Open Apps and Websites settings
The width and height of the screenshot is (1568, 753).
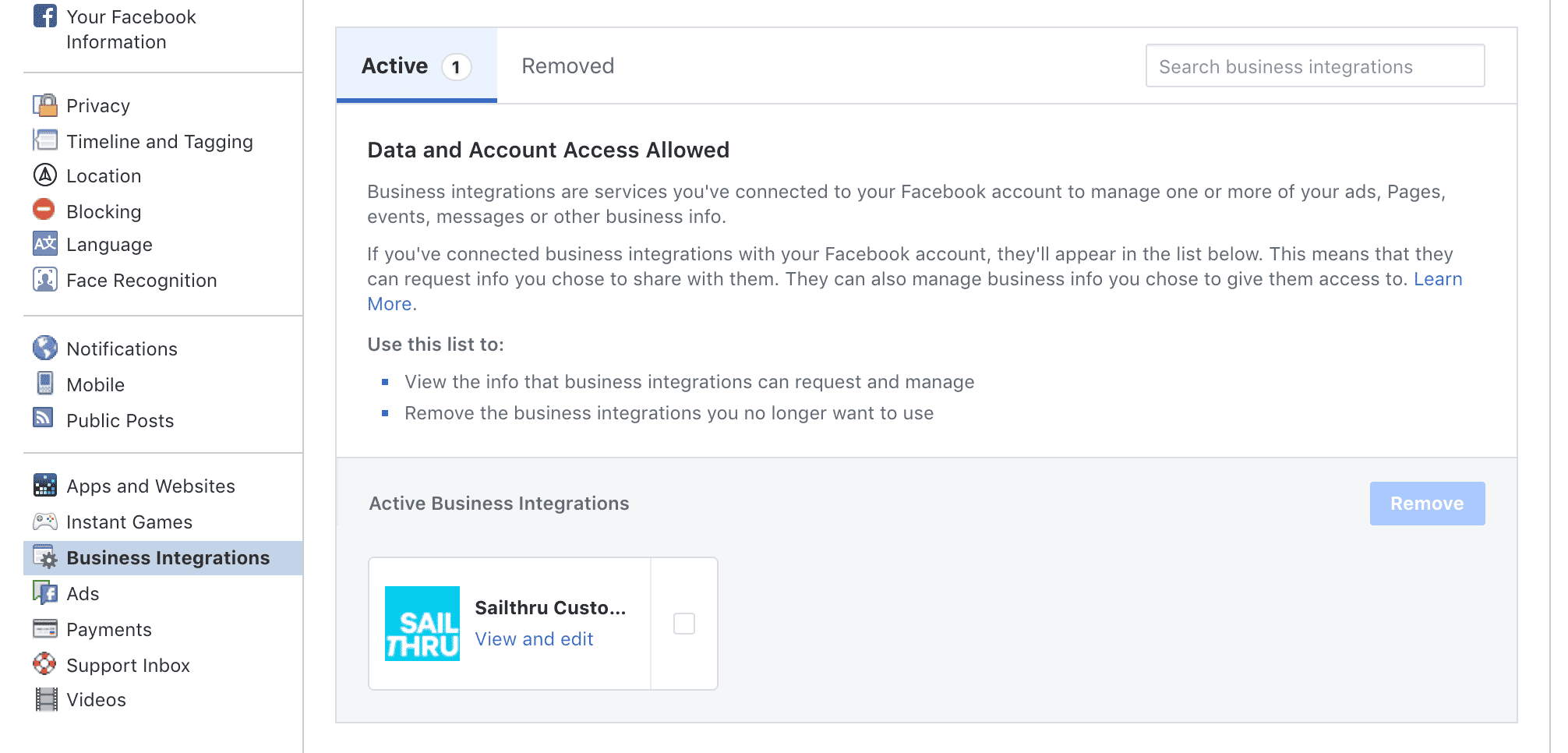(x=150, y=486)
